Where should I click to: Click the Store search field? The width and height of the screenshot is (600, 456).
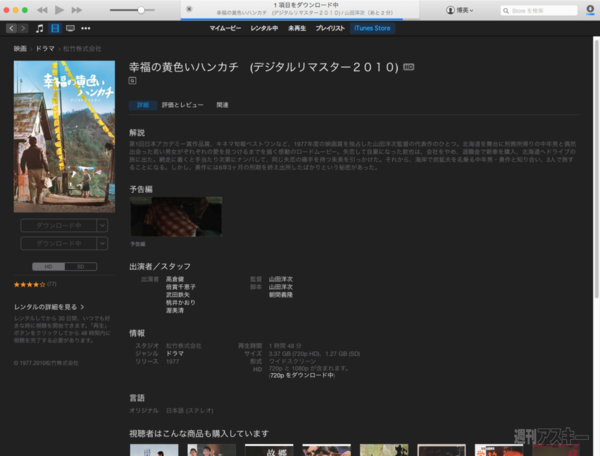click(539, 11)
